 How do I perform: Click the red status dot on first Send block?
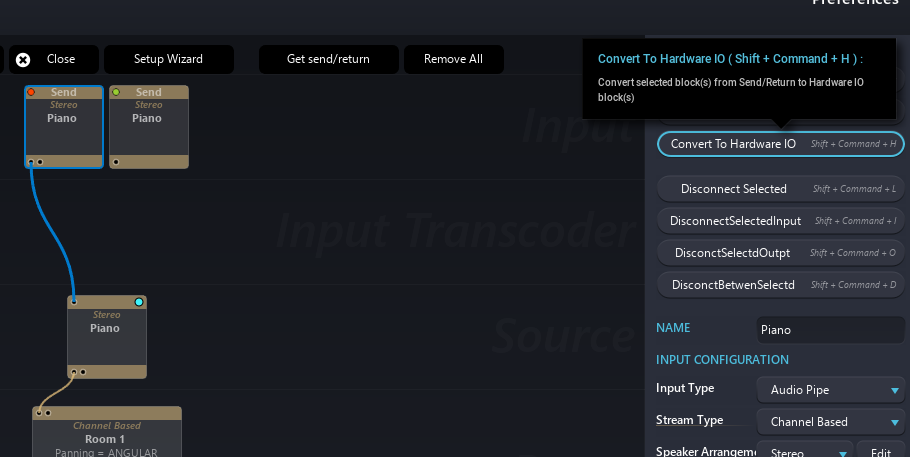coord(31,92)
